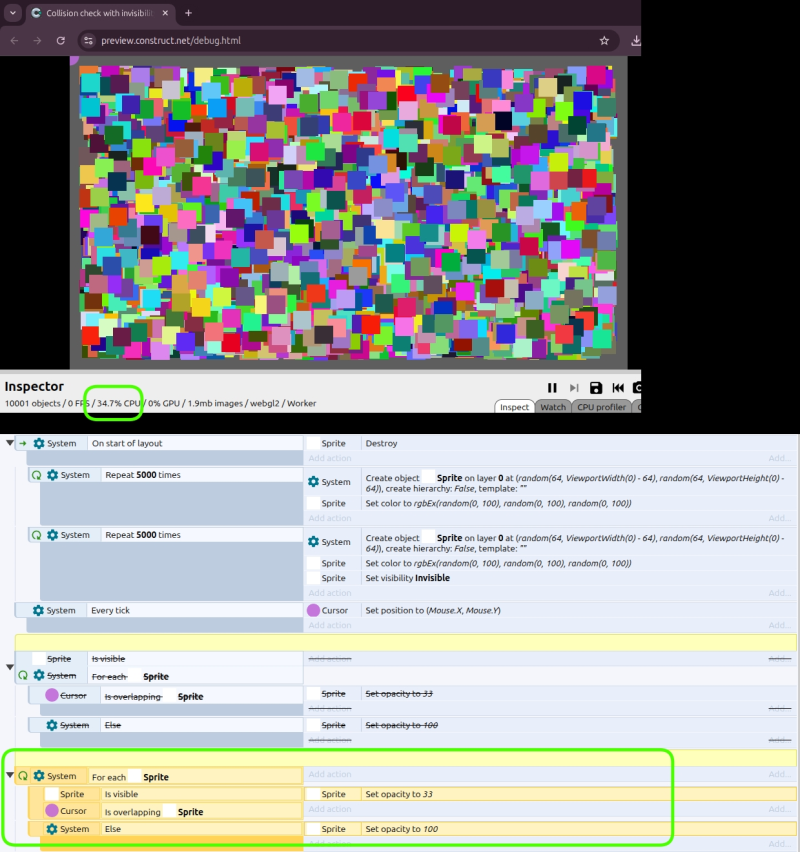Collapse the disabled 'For each Sprite' event
Screen dimensions: 800x852
coord(10,667)
